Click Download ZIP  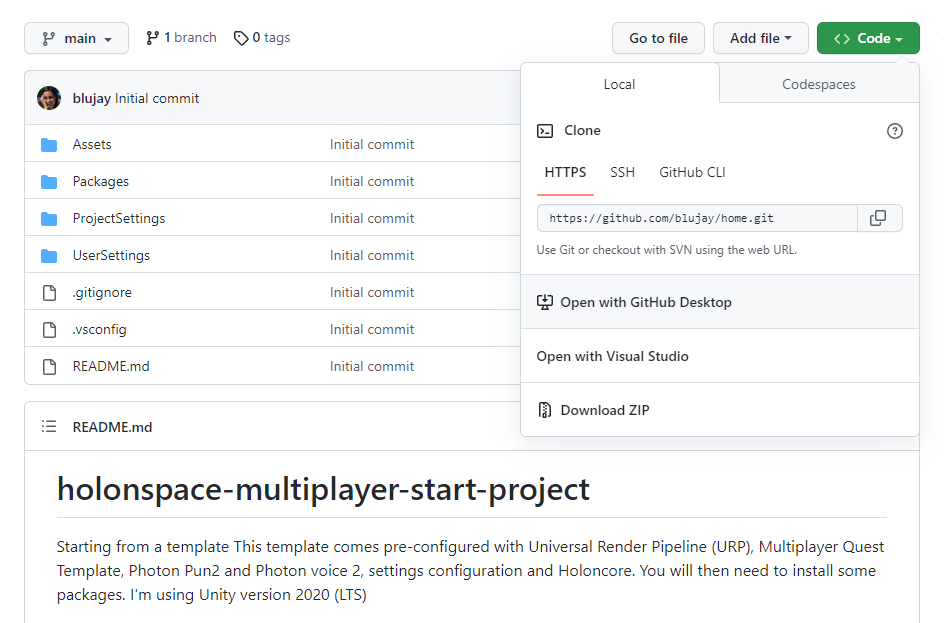(719, 410)
